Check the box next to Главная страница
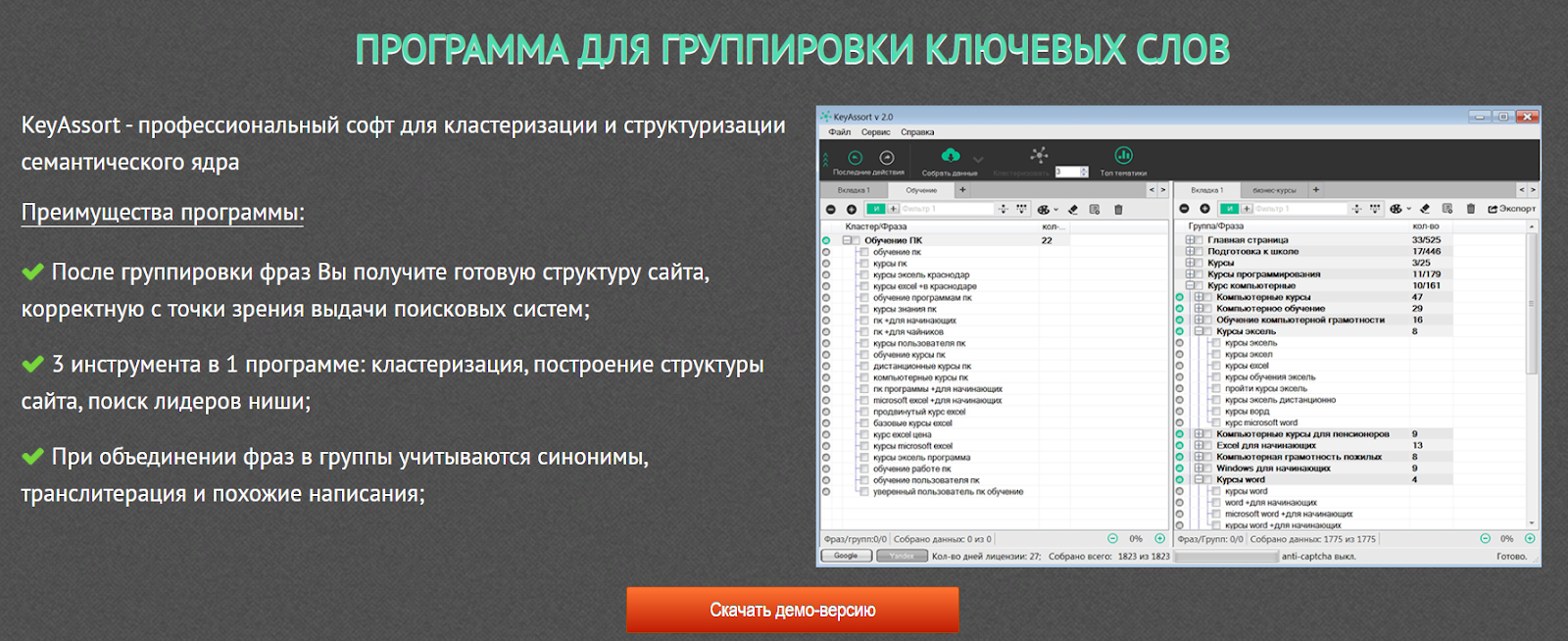 coord(1200,240)
